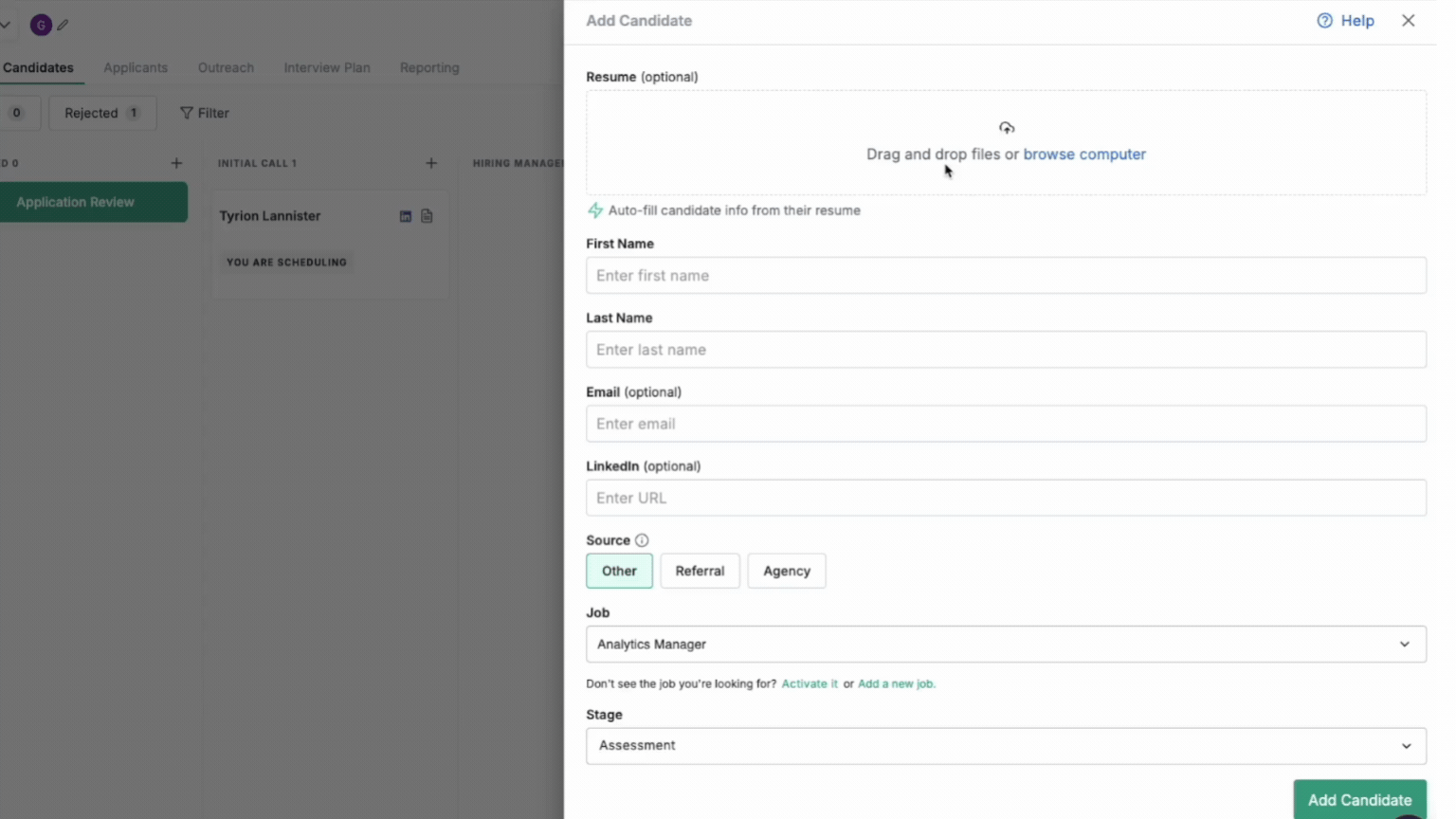Close the Add Candidate panel
This screenshot has width=1456, height=819.
[x=1408, y=21]
